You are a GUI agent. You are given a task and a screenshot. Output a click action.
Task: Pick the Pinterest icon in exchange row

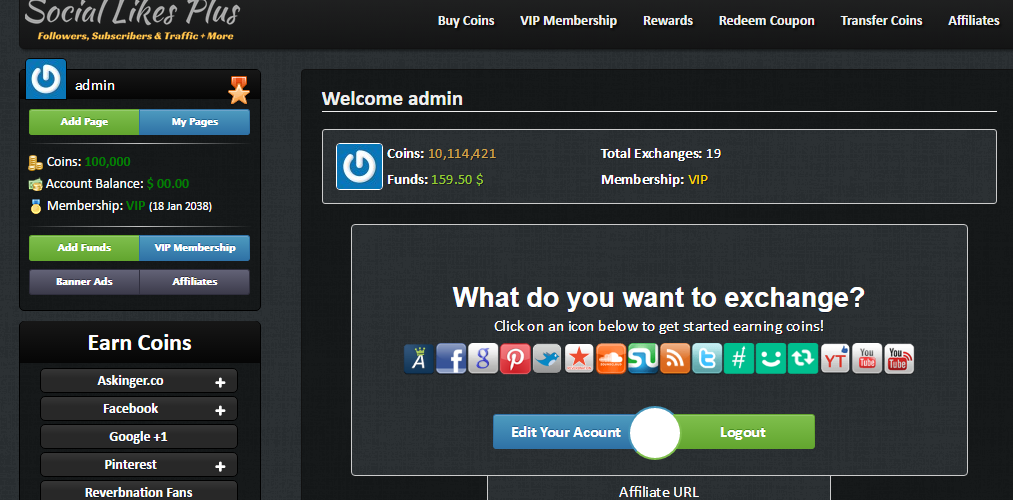[516, 359]
